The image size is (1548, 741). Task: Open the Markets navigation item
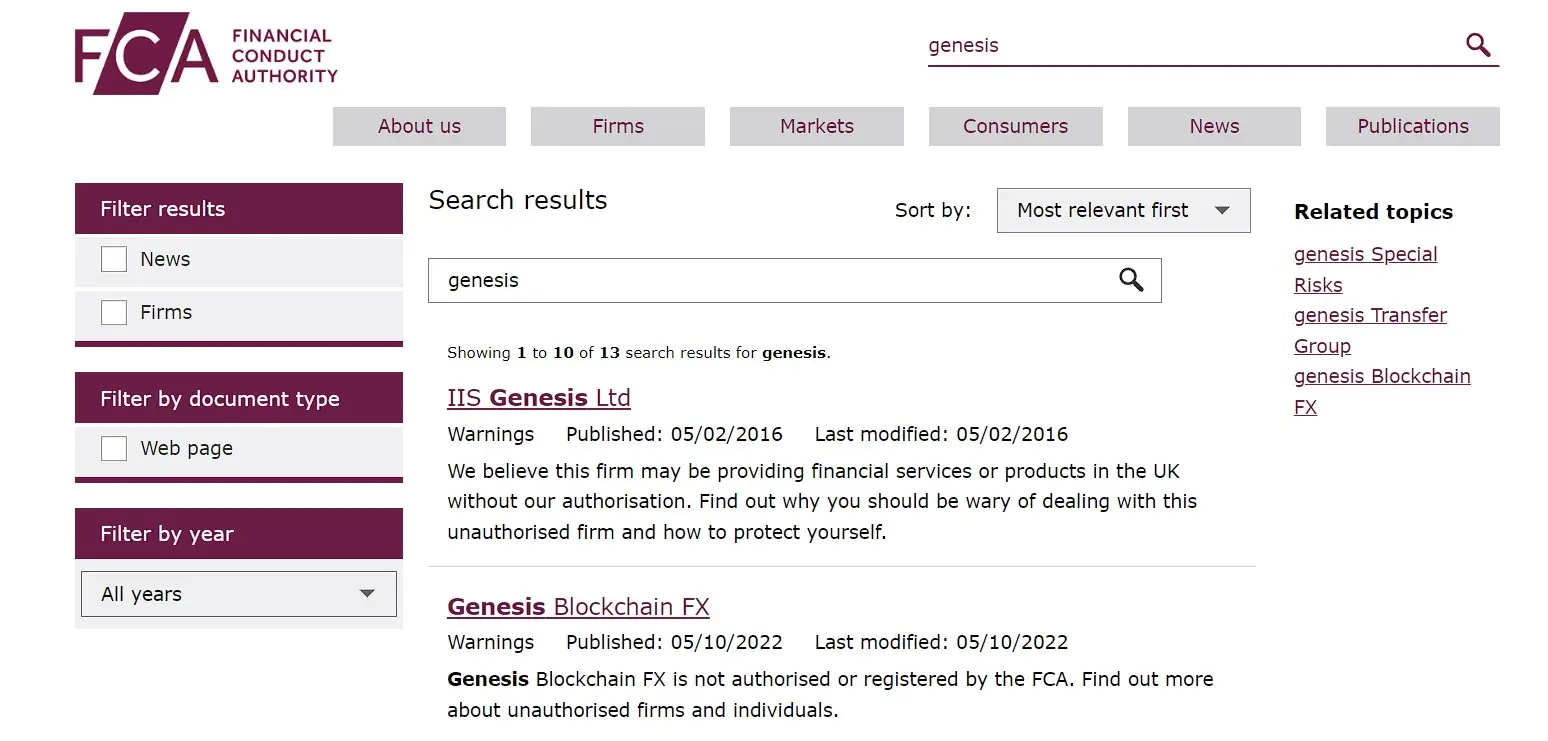coord(816,126)
